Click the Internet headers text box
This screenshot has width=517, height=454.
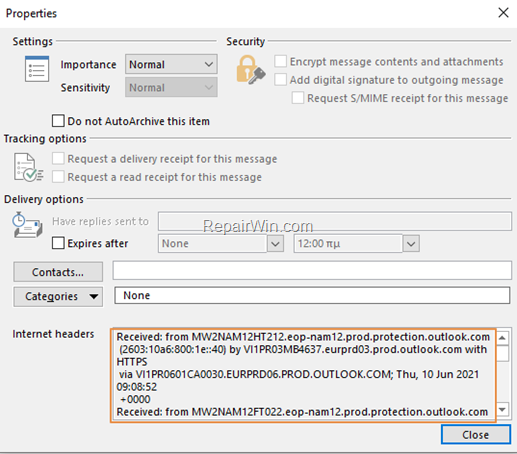pos(303,375)
